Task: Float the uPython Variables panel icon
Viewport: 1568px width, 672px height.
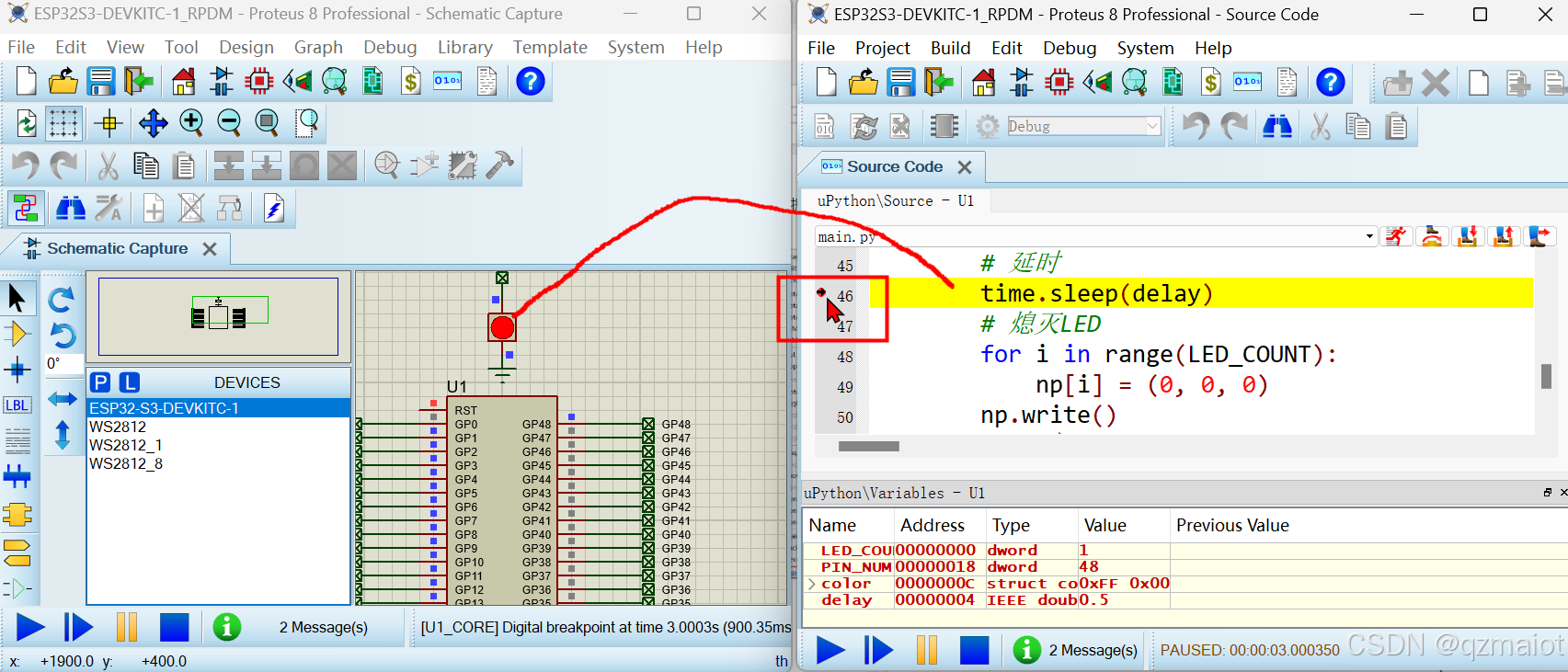Action: [1547, 493]
